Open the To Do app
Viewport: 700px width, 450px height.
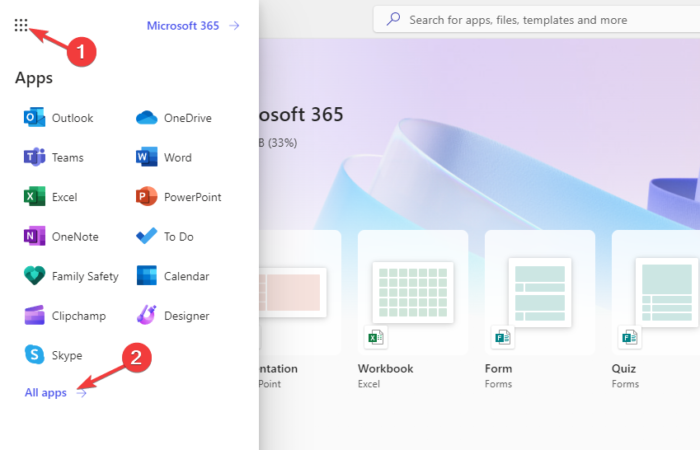point(164,236)
